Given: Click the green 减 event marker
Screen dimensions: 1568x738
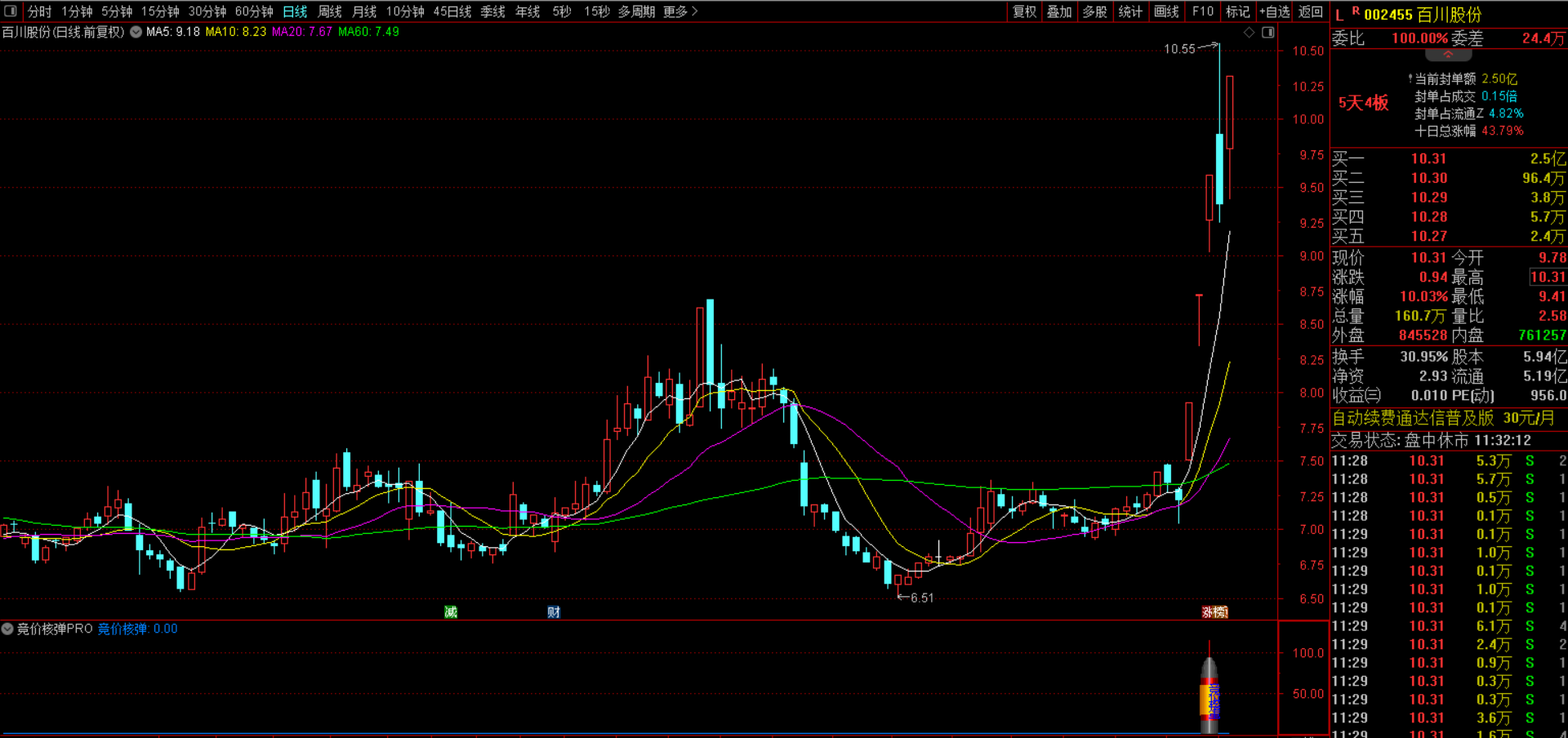Looking at the screenshot, I should 451,612.
